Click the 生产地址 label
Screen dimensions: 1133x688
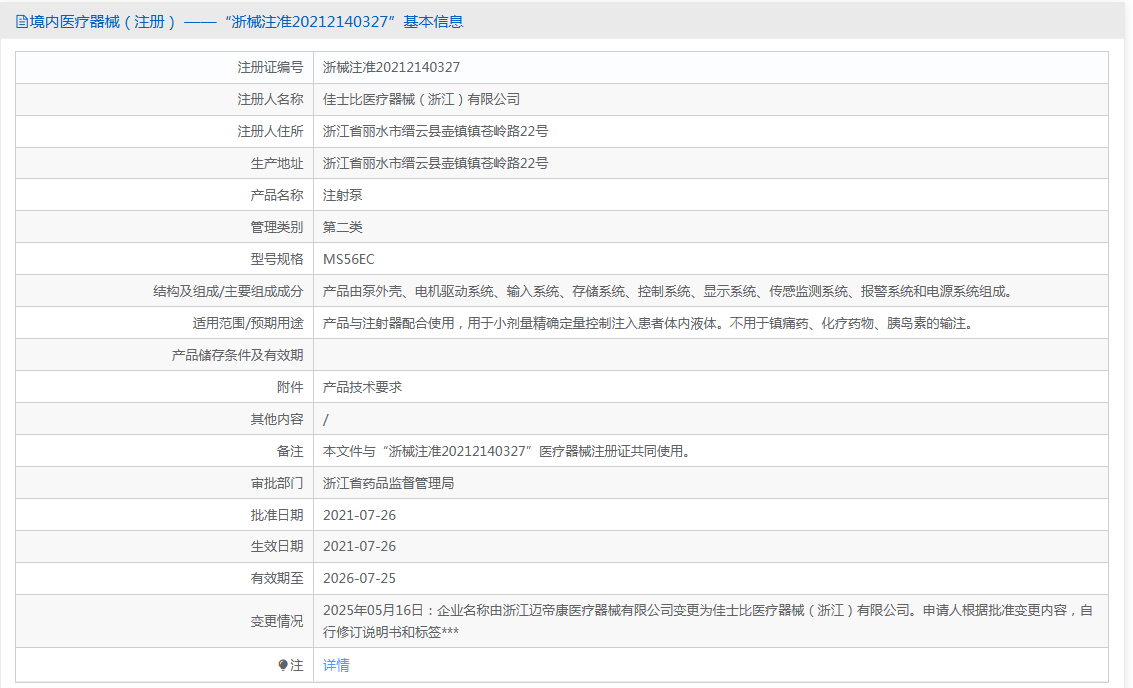pyautogui.click(x=277, y=163)
